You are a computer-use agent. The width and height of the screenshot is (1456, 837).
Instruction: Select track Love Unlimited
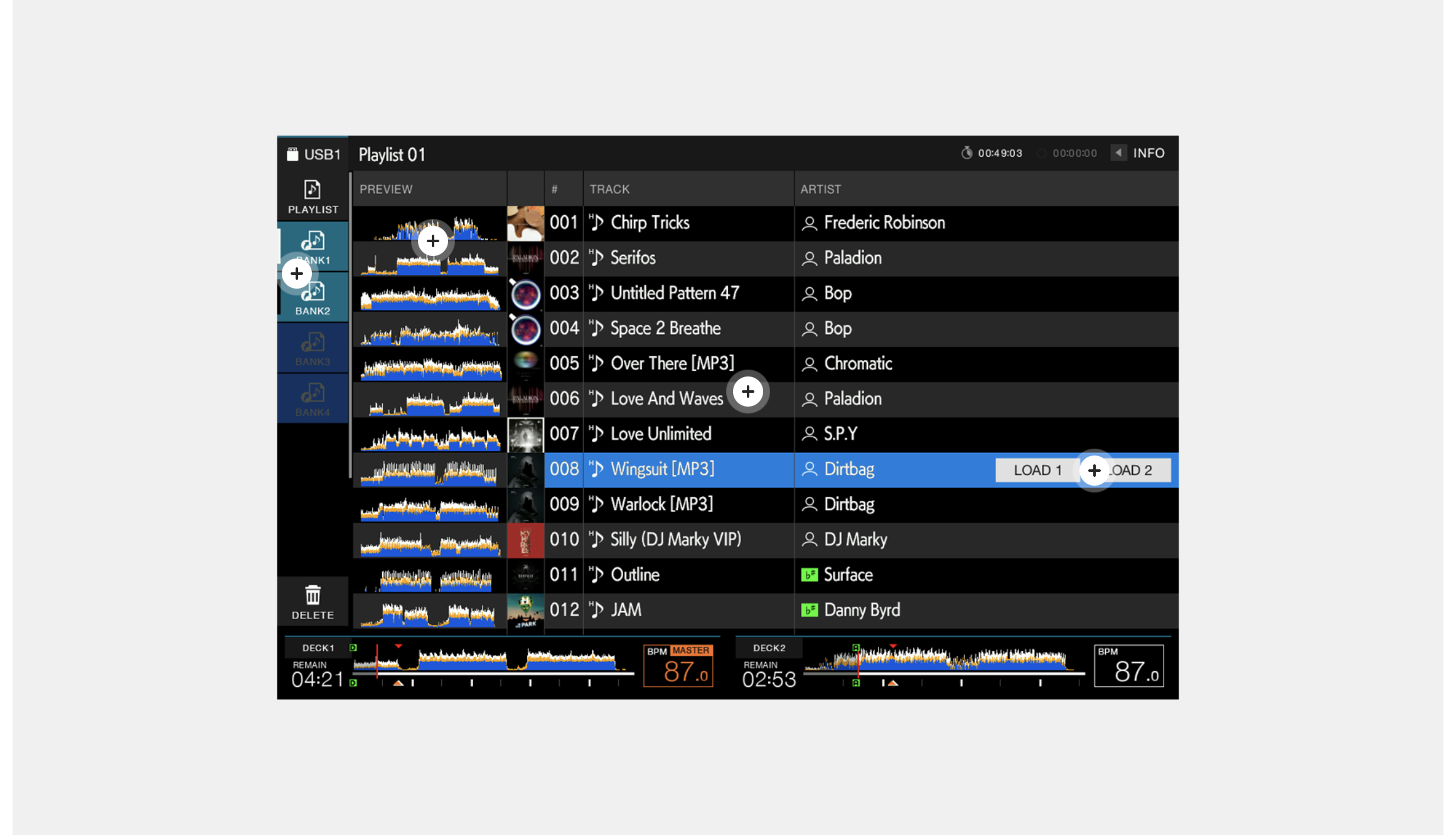click(661, 434)
